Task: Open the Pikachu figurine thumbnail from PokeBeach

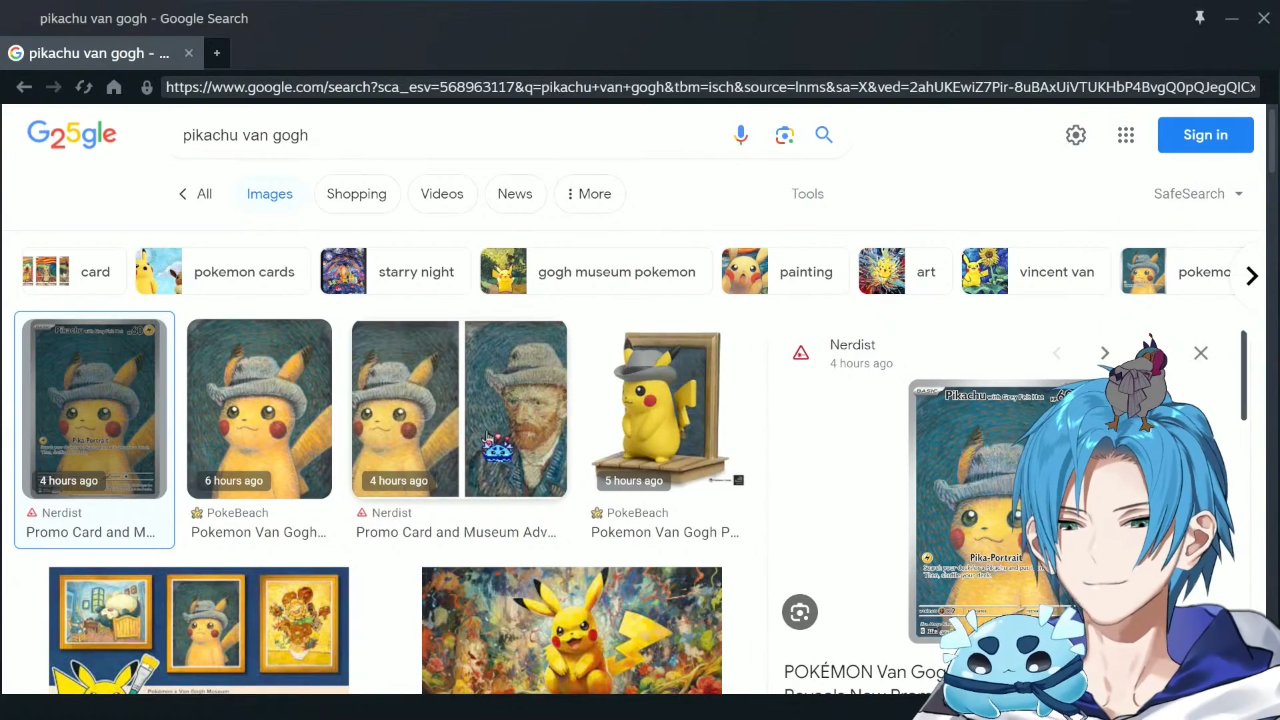Action: coord(668,410)
